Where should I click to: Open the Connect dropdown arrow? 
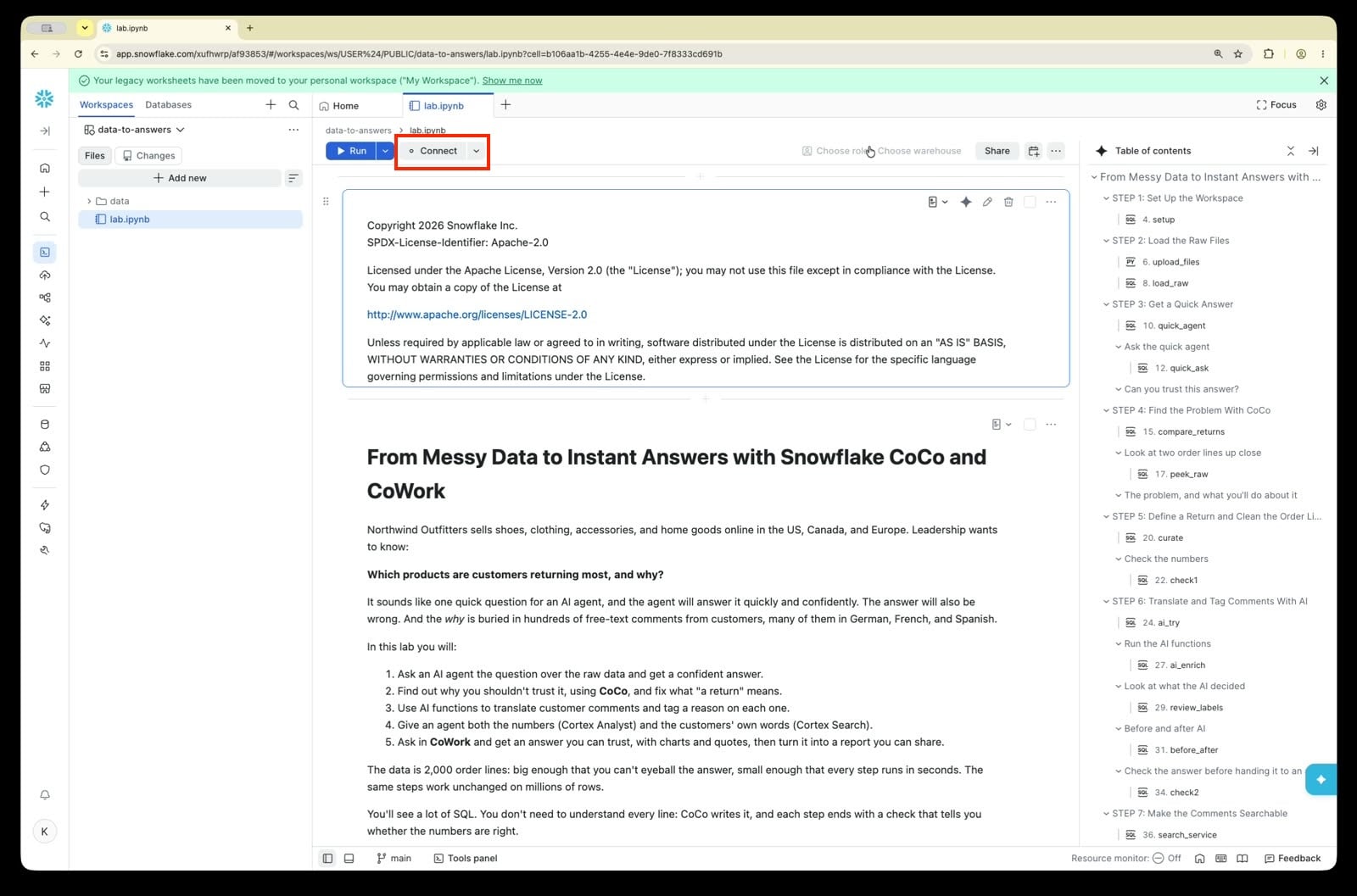pyautogui.click(x=477, y=151)
